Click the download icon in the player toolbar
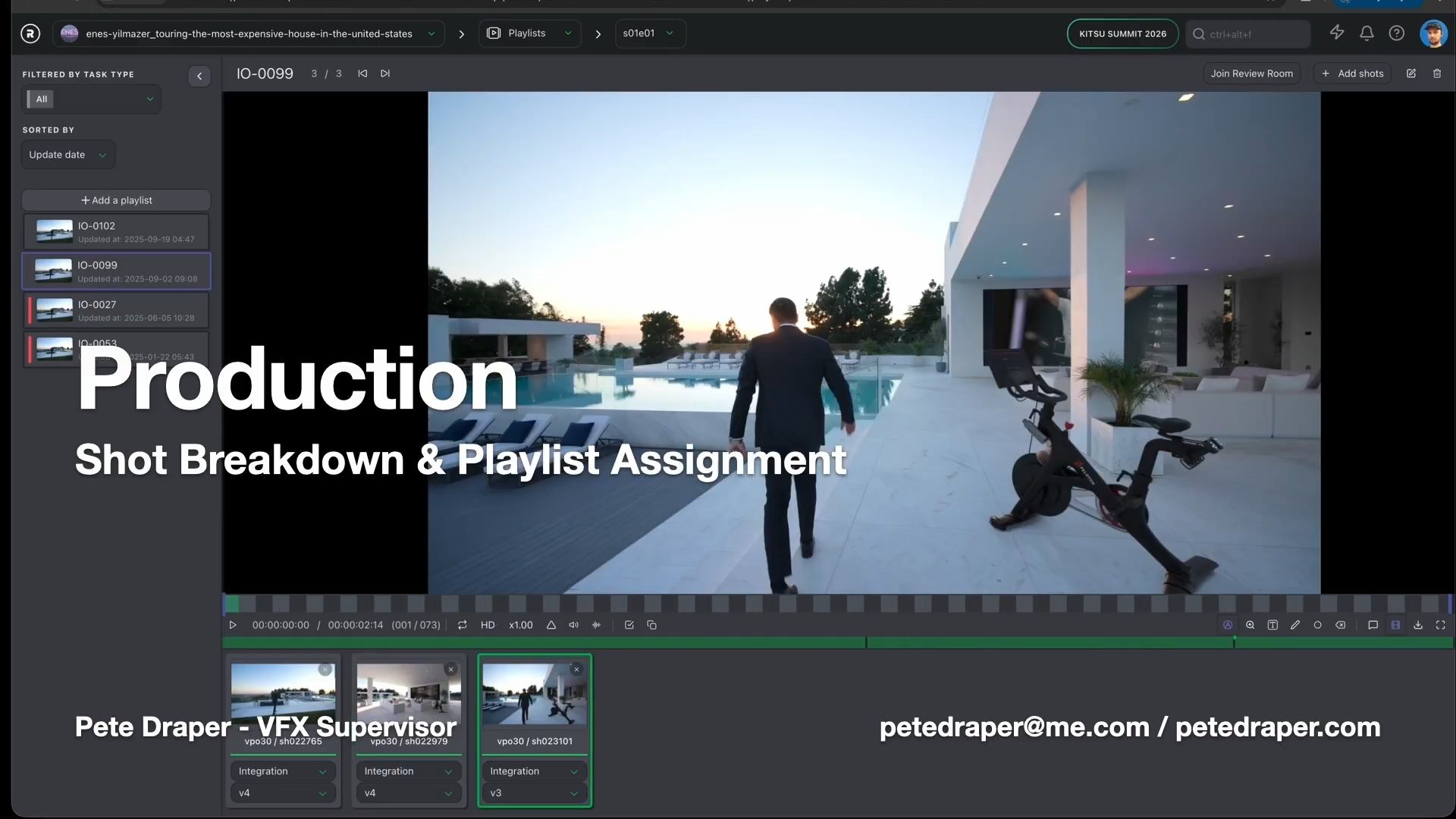1456x819 pixels. pyautogui.click(x=1417, y=625)
